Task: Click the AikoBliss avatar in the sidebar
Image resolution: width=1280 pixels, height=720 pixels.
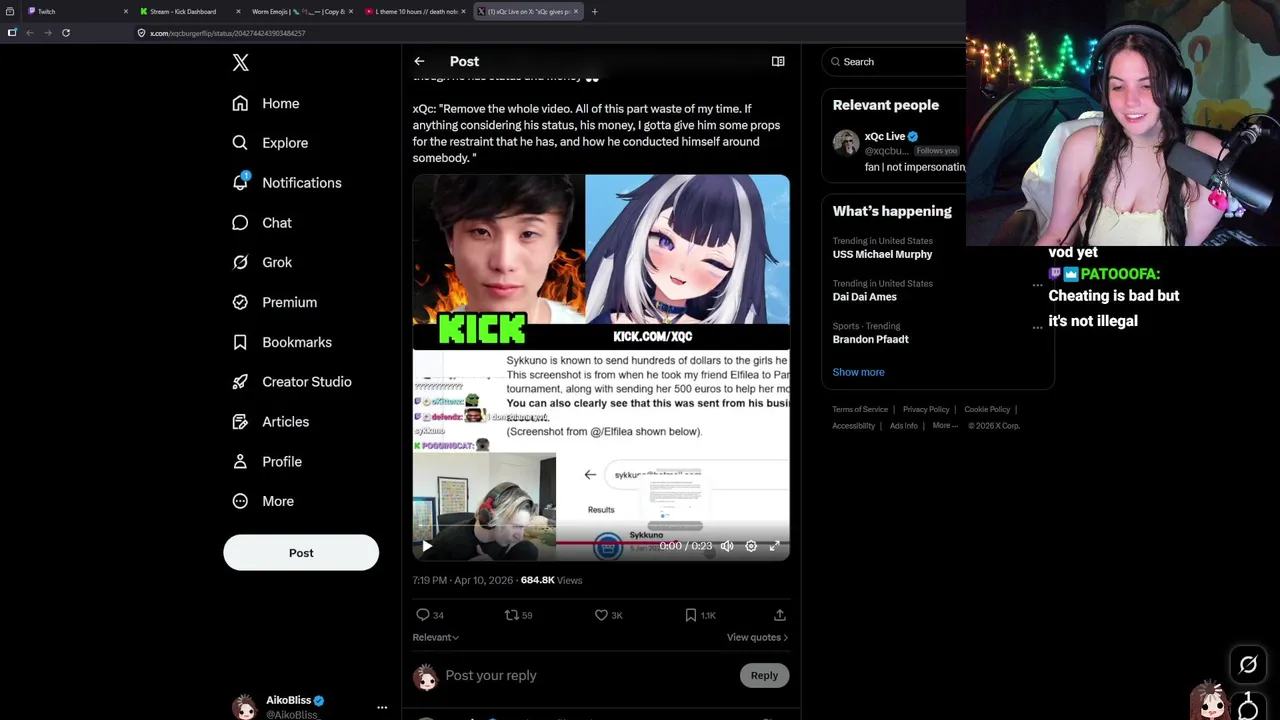Action: [x=245, y=707]
